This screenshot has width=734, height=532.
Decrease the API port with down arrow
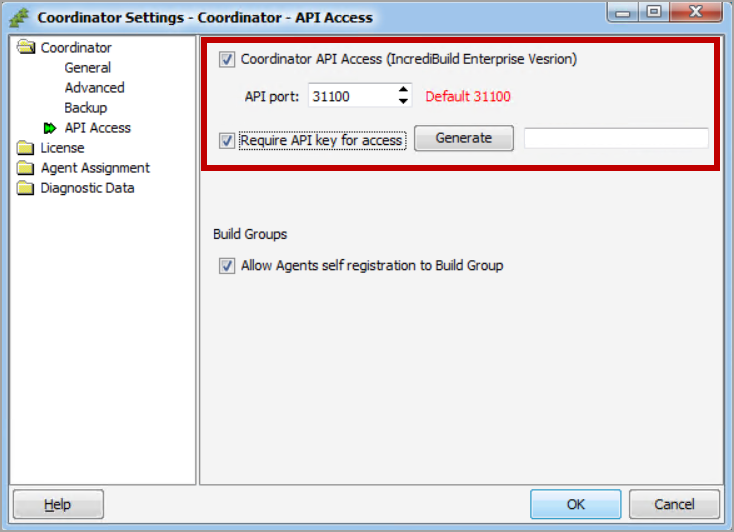click(403, 101)
